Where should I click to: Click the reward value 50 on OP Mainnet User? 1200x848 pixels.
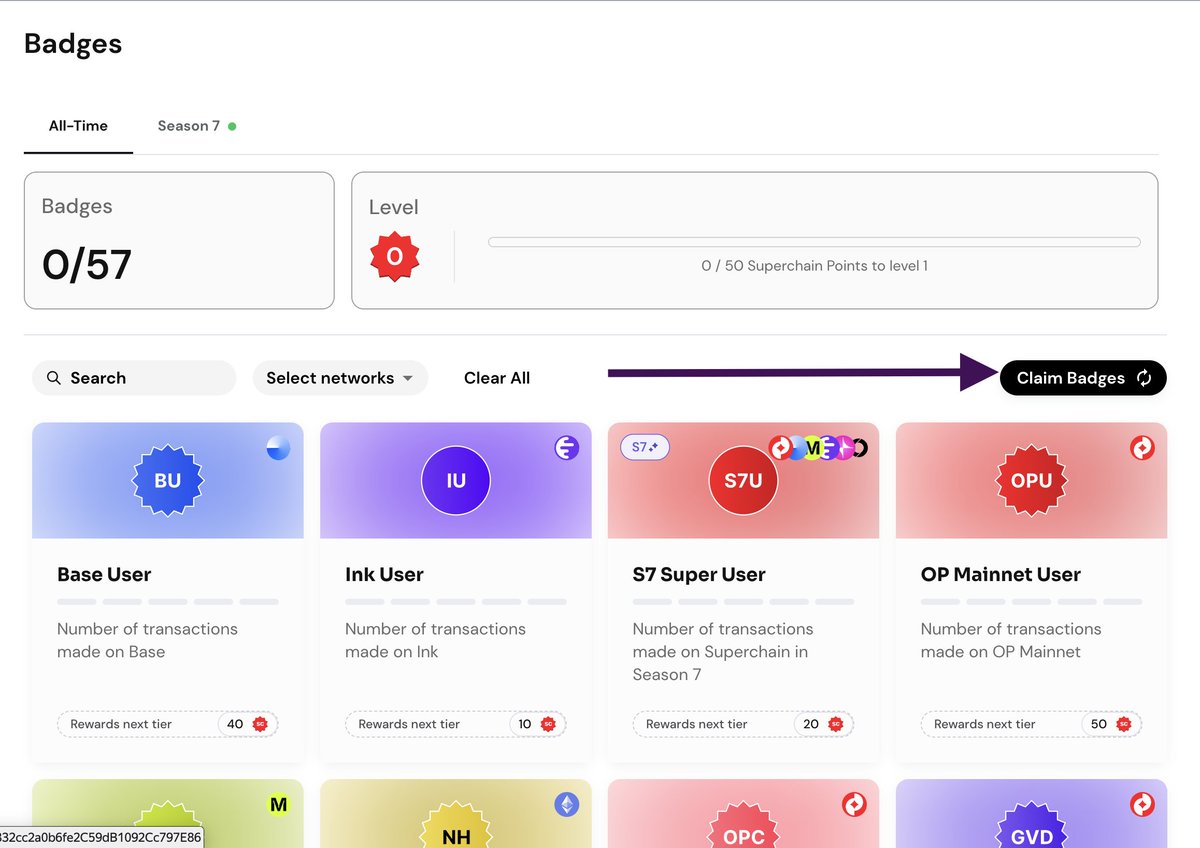(1099, 724)
